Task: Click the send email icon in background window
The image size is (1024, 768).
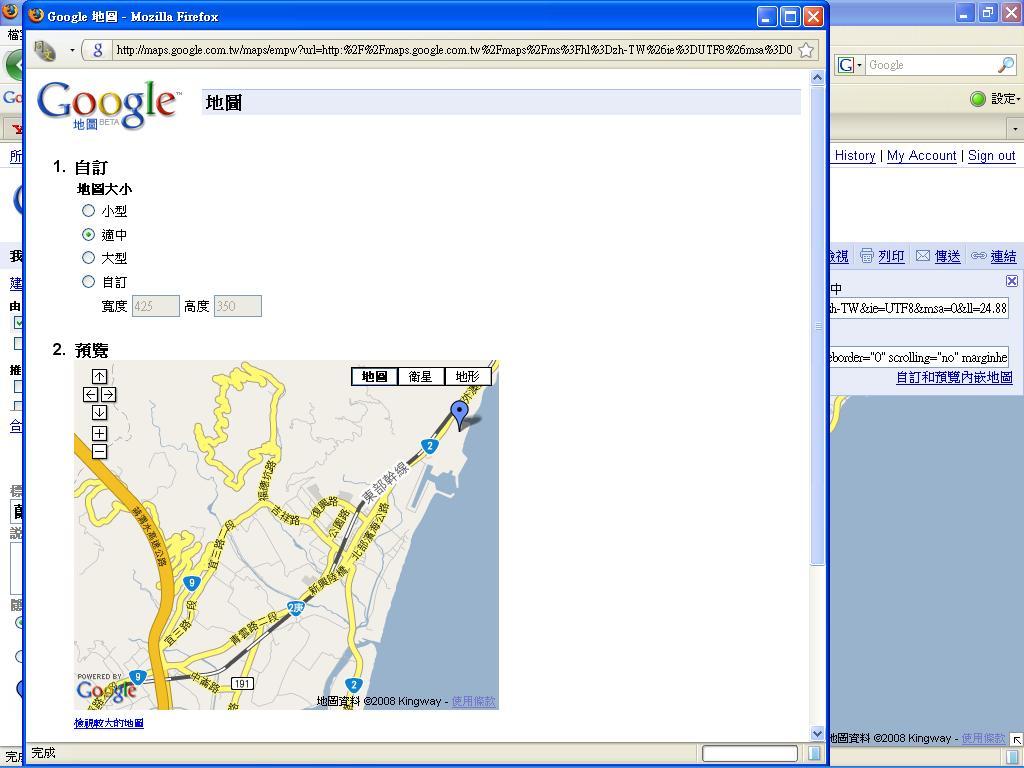Action: [923, 255]
